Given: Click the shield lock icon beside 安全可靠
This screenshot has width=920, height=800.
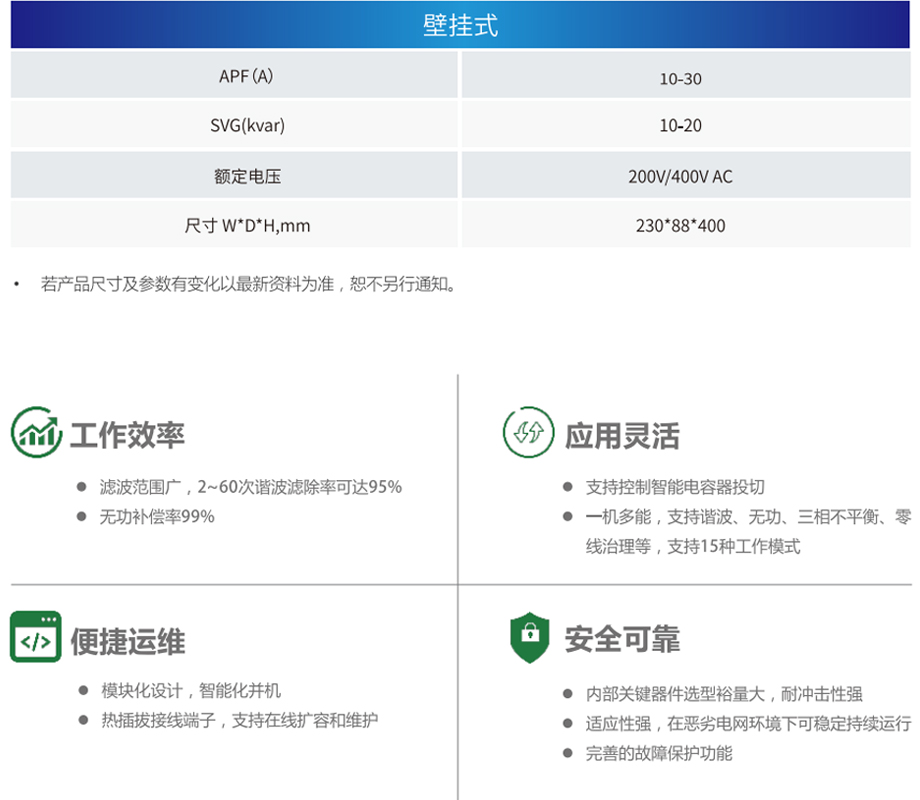Looking at the screenshot, I should click(x=527, y=638).
